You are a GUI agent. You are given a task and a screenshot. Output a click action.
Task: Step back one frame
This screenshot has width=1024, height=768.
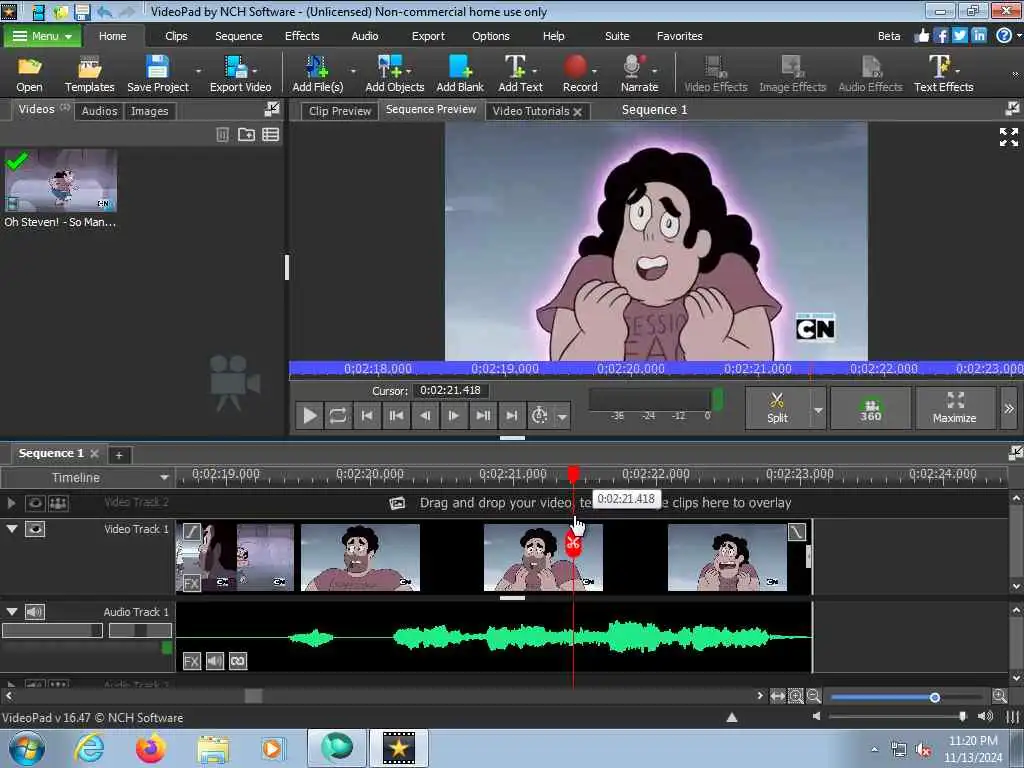(x=424, y=415)
